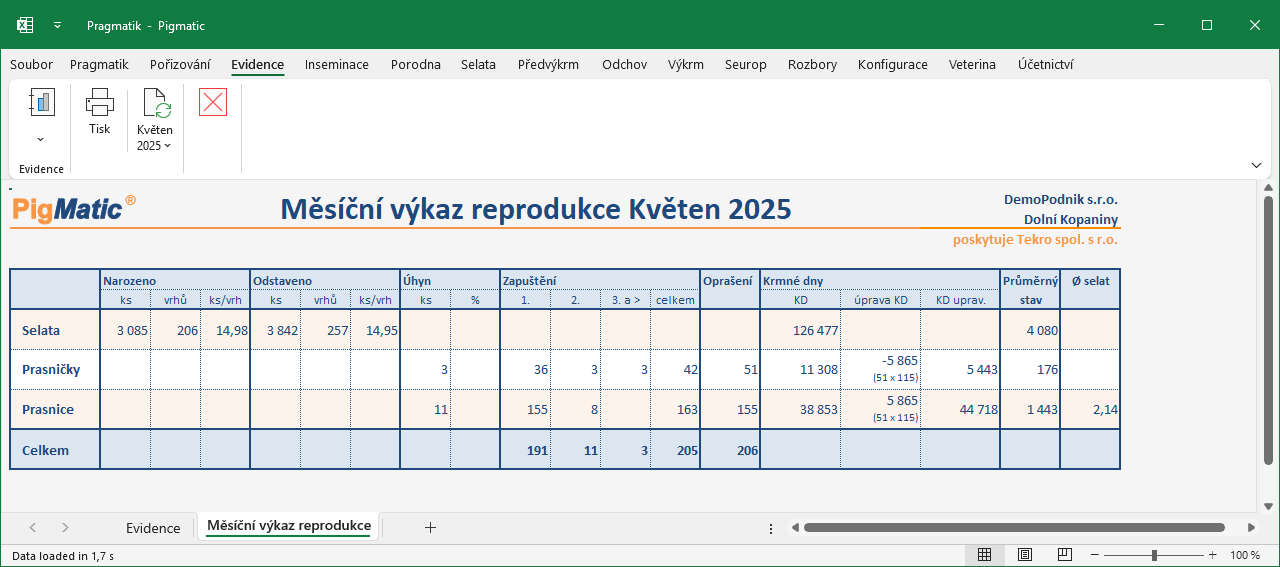Click the Evidence chart icon in the ribbon

41,102
